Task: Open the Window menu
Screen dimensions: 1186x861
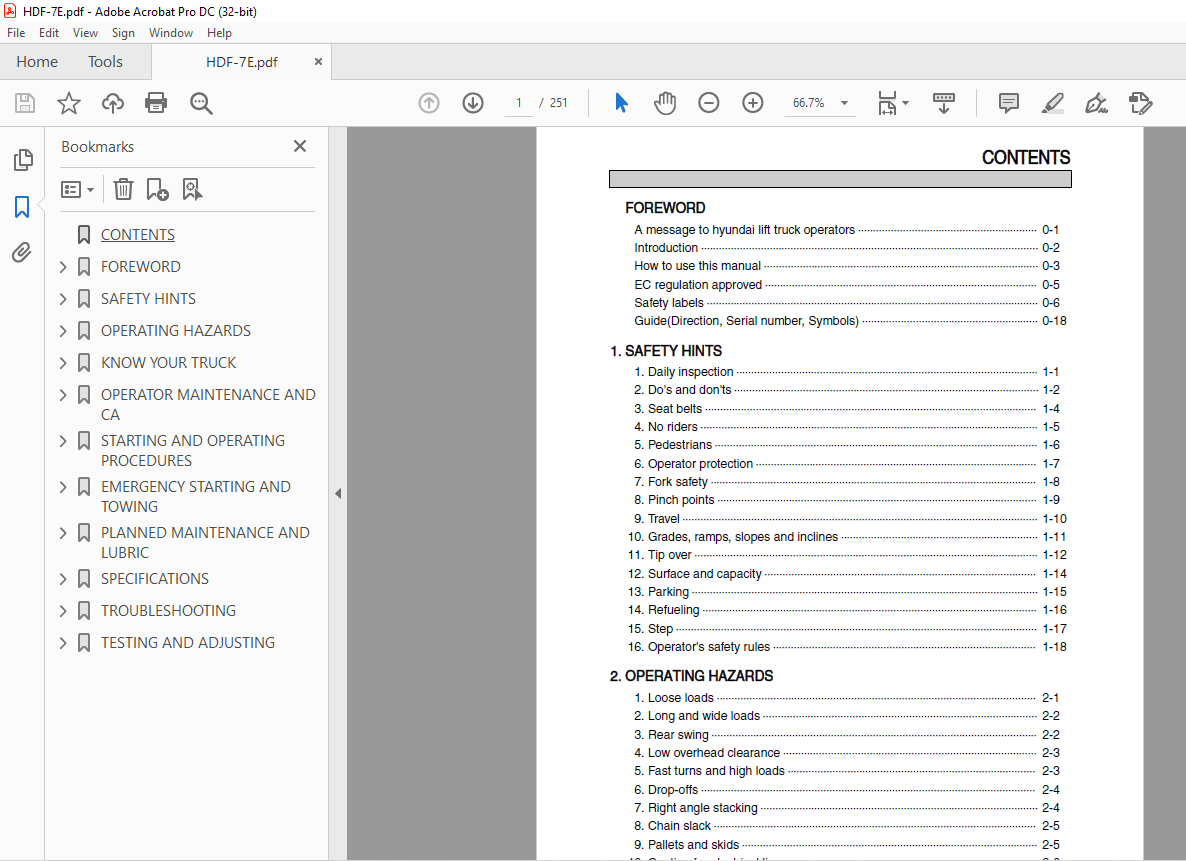Action: click(x=171, y=33)
